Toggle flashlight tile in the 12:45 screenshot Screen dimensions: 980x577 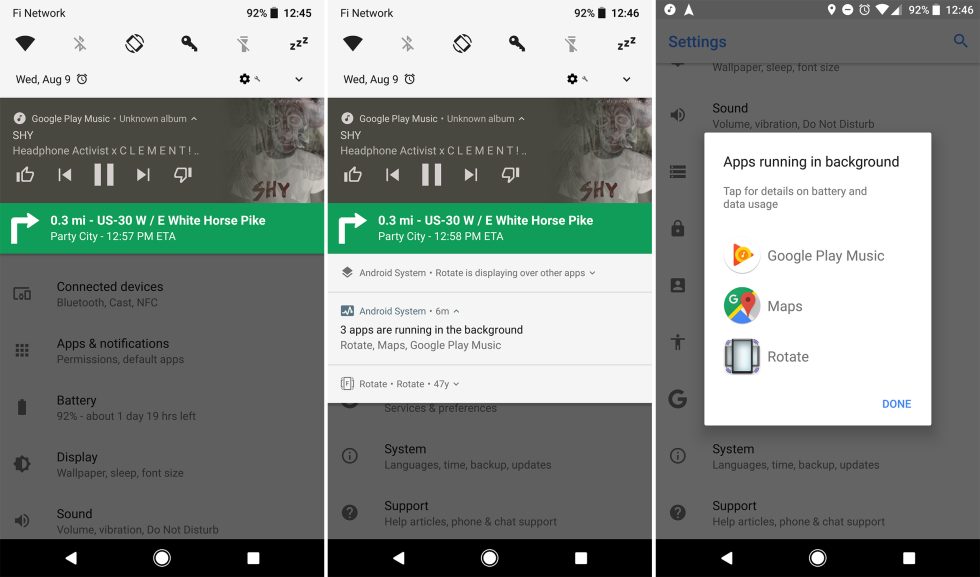coord(244,43)
